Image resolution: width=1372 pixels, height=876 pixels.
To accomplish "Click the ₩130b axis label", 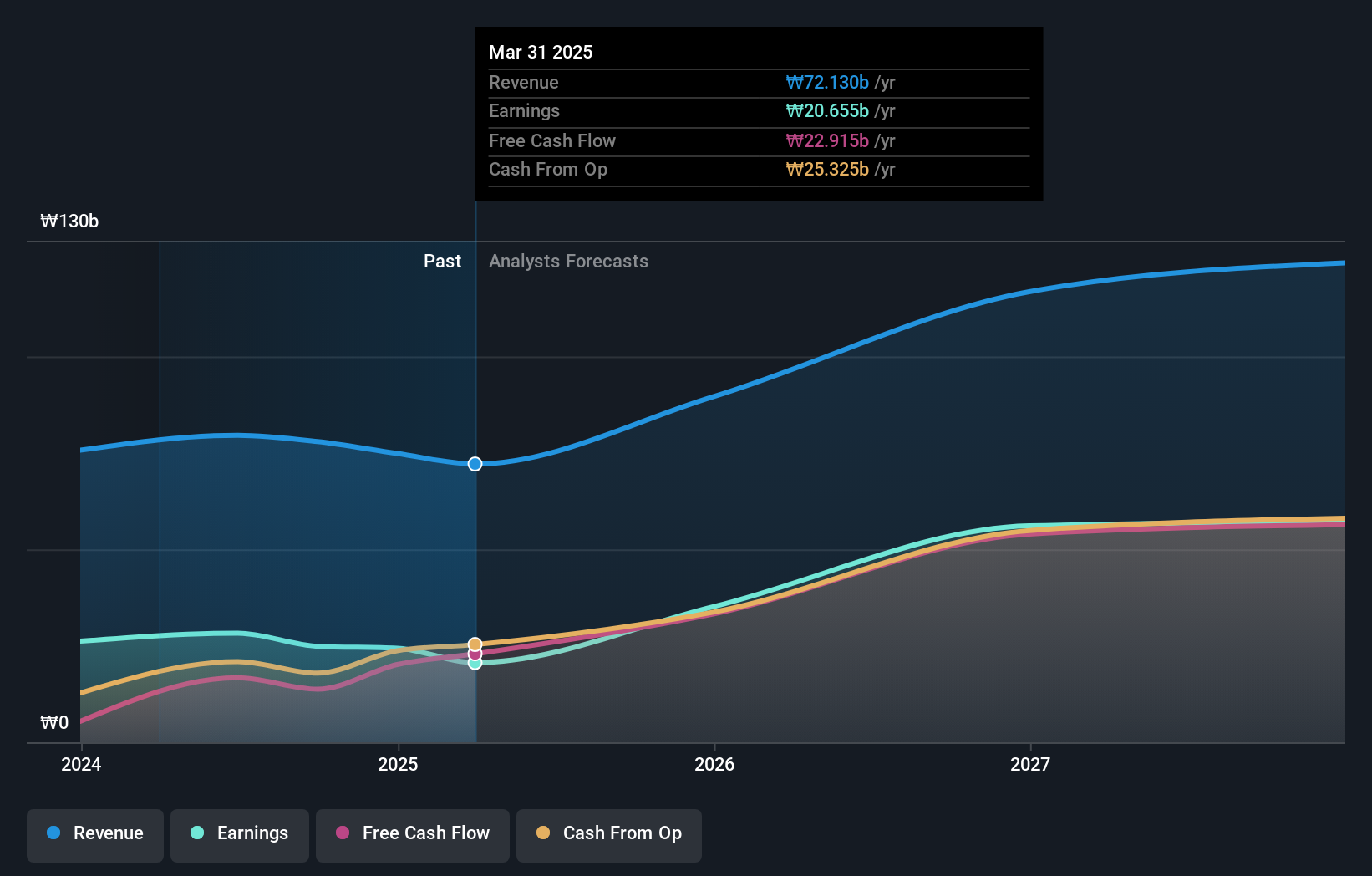I will point(70,222).
